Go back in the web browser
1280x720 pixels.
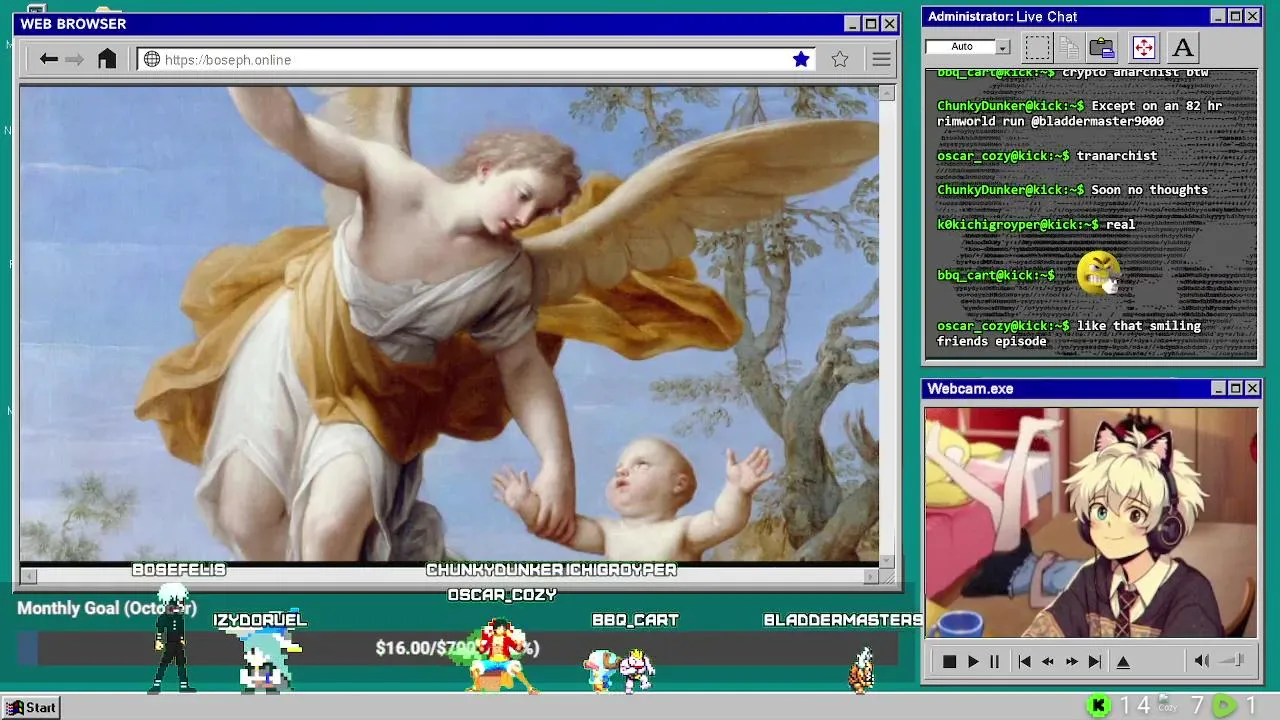pyautogui.click(x=48, y=59)
